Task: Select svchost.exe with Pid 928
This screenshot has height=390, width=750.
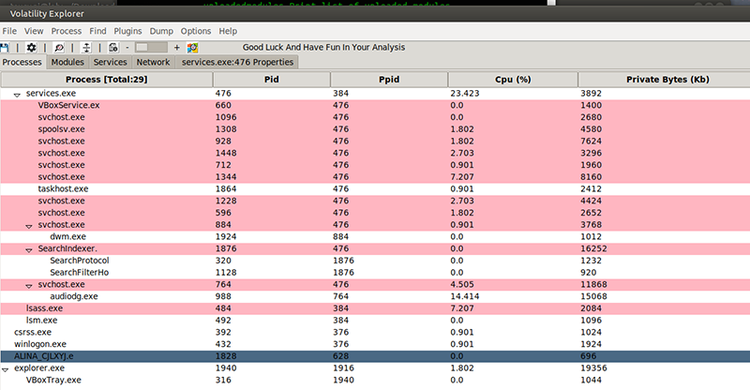Action: click(375, 141)
